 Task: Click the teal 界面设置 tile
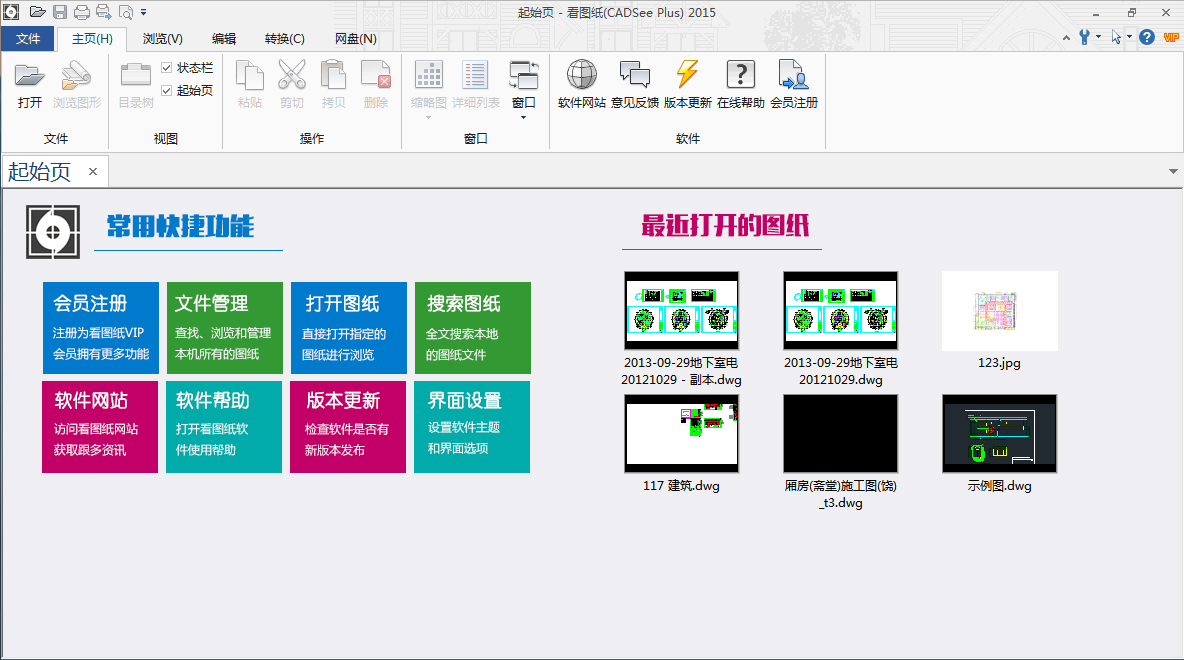click(472, 426)
